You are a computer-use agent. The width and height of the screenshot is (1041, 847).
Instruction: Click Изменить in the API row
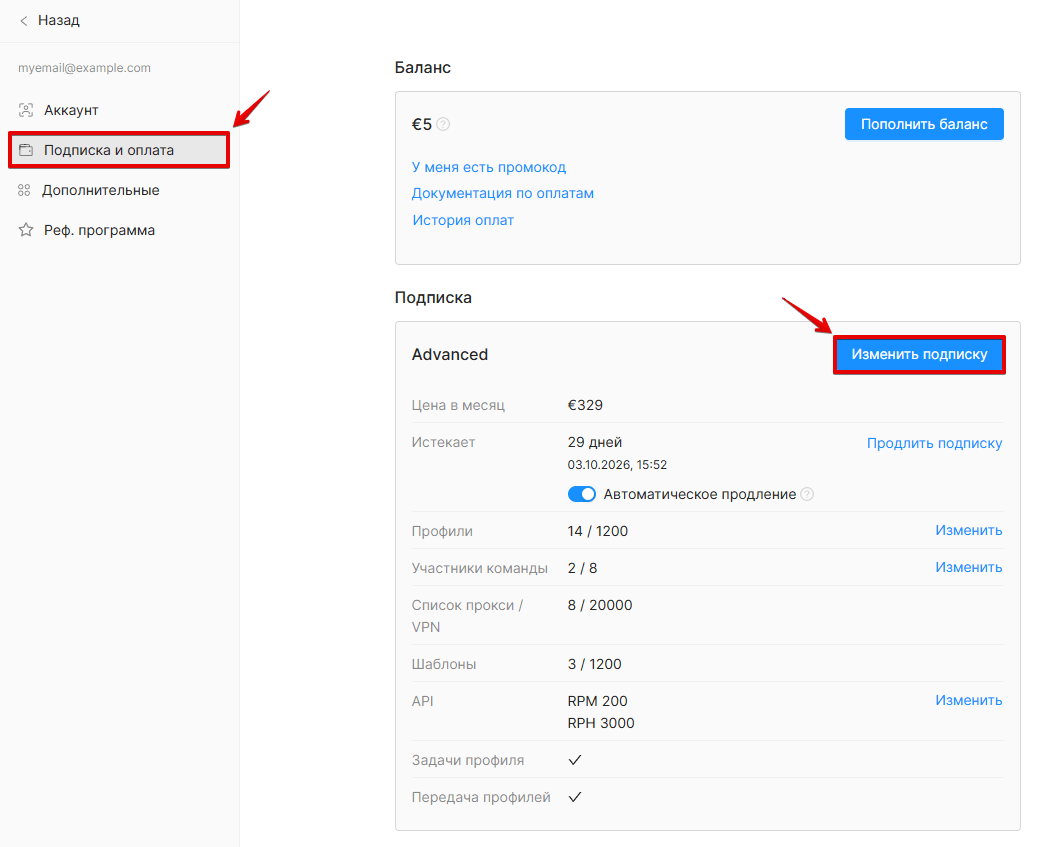(969, 700)
